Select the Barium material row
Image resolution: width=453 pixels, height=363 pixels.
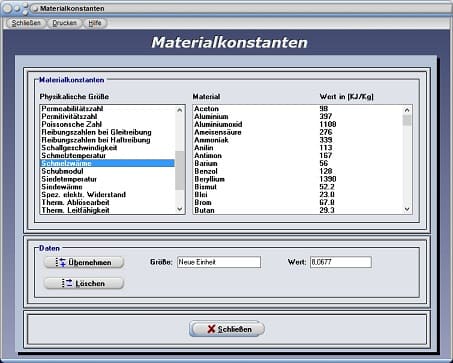[x=298, y=163]
